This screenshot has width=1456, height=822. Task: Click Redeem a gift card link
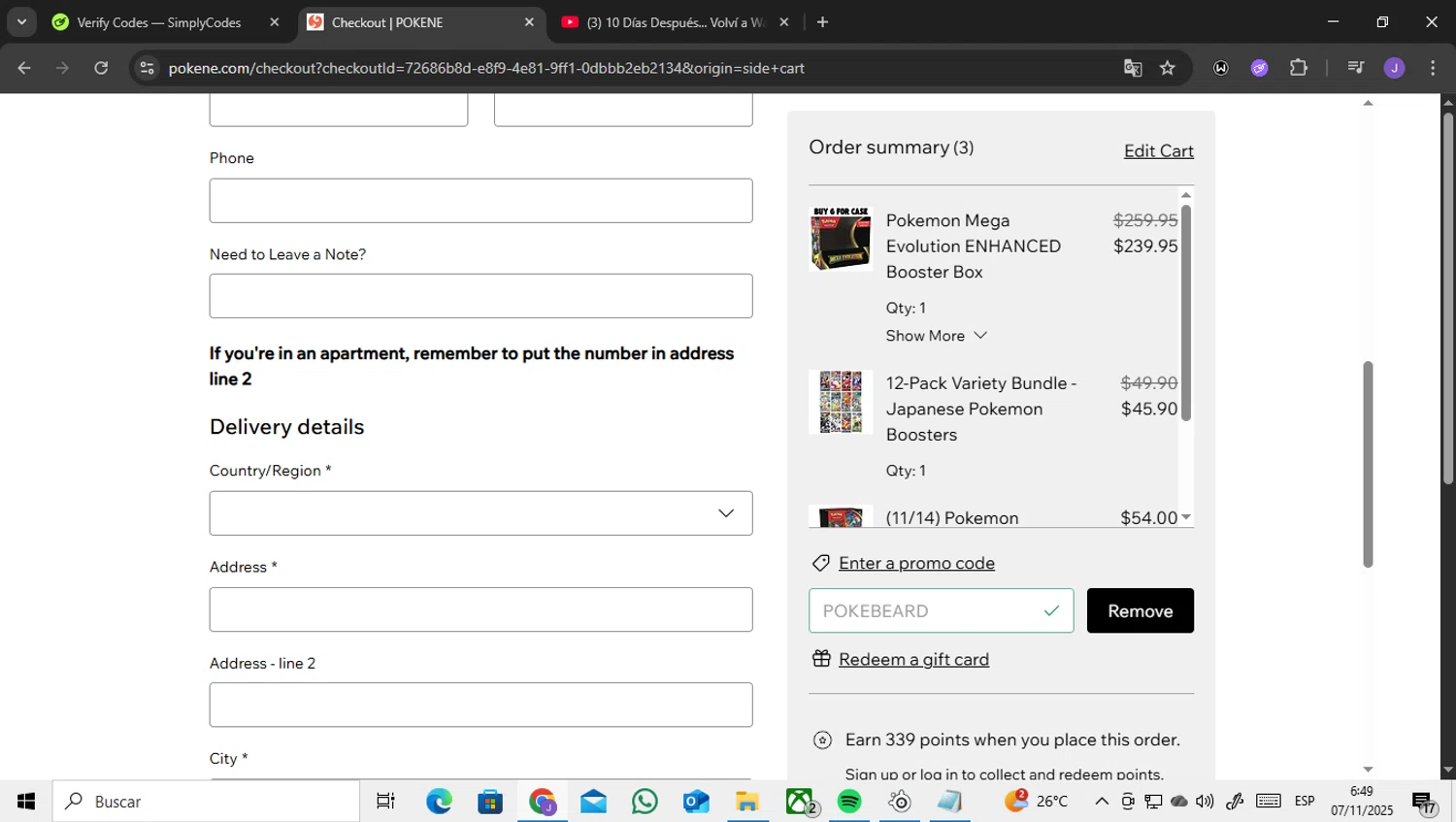point(913,659)
